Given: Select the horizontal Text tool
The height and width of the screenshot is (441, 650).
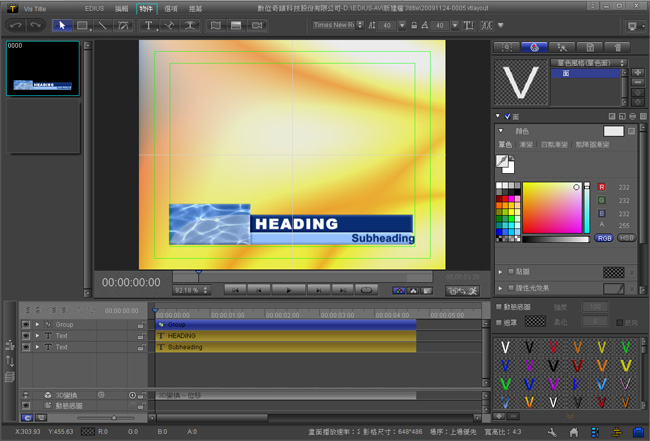Looking at the screenshot, I should (149, 25).
